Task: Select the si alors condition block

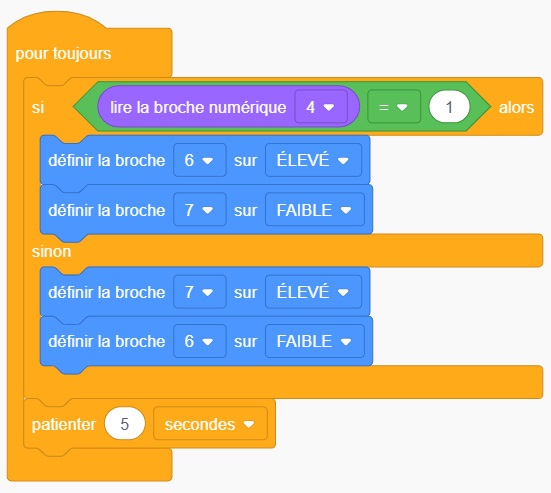Action: [x=38, y=107]
